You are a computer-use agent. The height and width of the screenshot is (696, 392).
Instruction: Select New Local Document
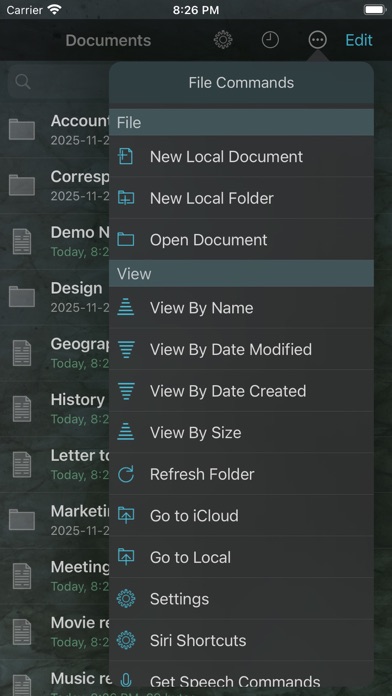point(242,156)
